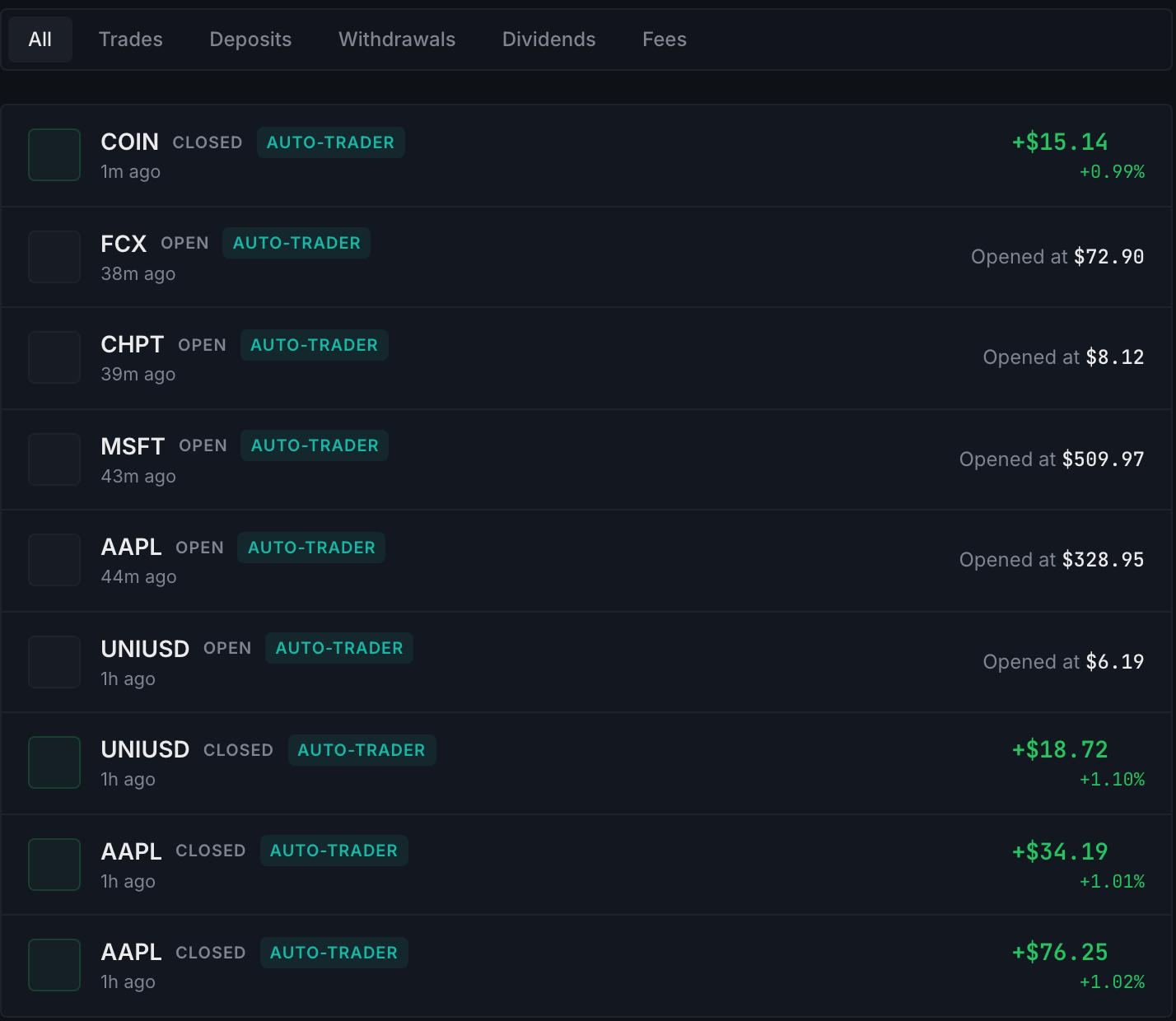Open the CHPT ticker symbol
Screen dimensions: 1176x1021
[133, 344]
